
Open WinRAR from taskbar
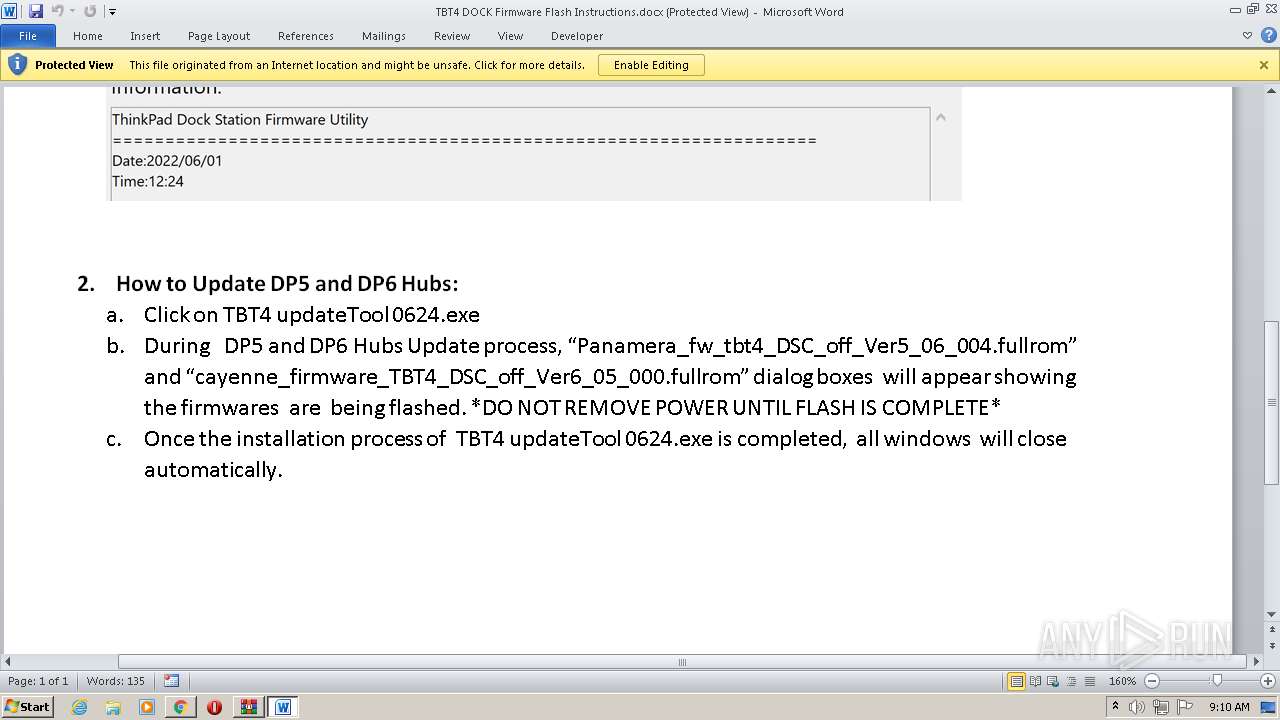point(249,707)
